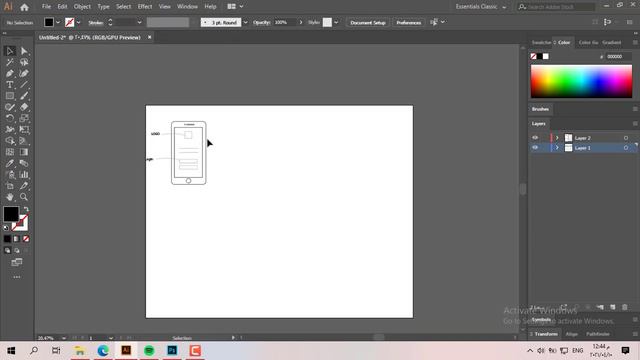Select the Free Transform tool
640x360 pixels.
[24, 129]
